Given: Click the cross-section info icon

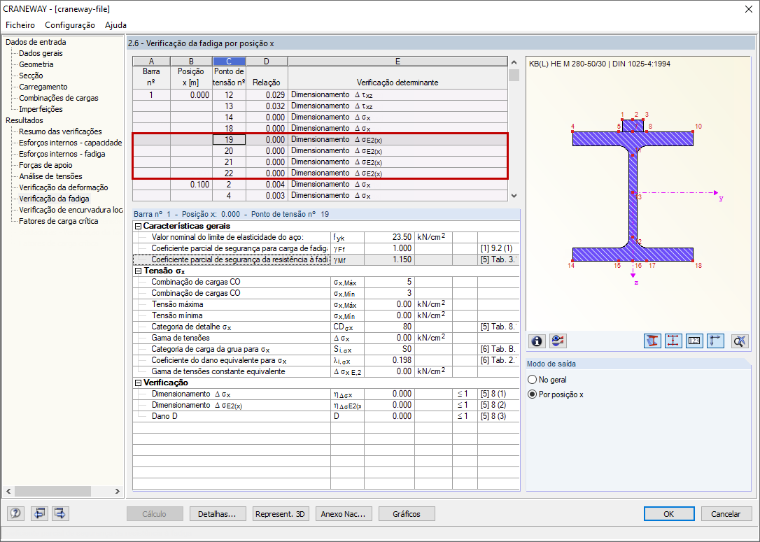Looking at the screenshot, I should pyautogui.click(x=537, y=341).
